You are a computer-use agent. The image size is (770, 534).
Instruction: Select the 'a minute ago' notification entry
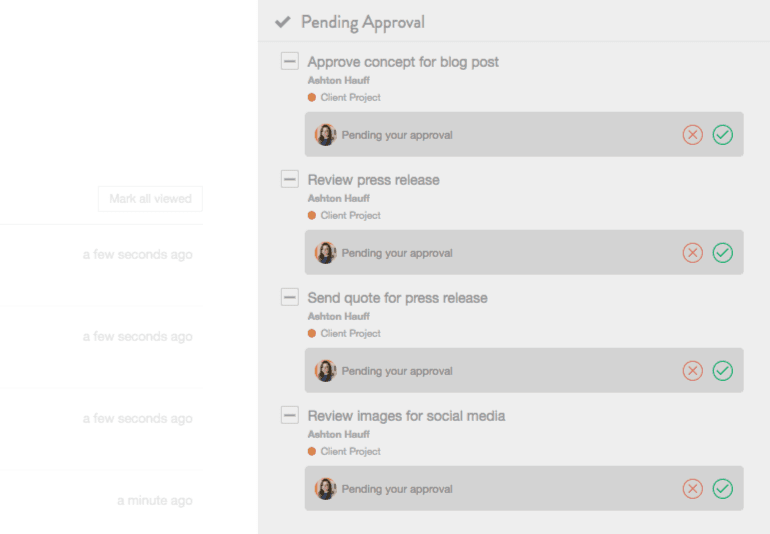pyautogui.click(x=102, y=501)
